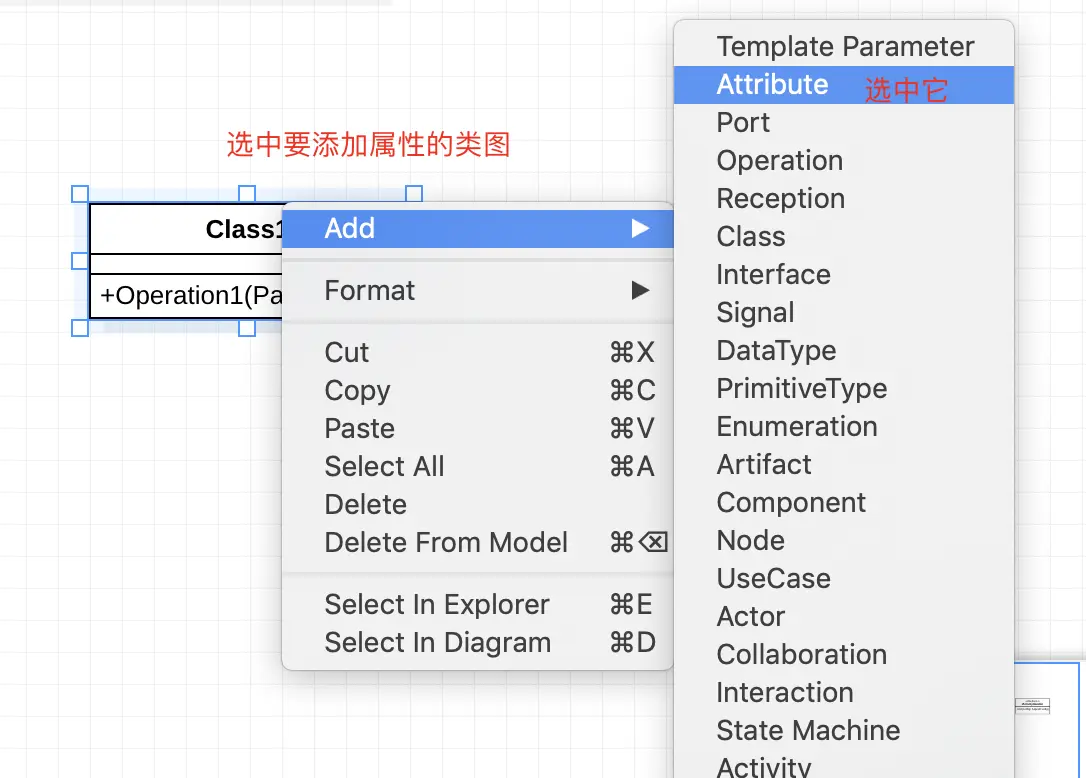The height and width of the screenshot is (778, 1086).
Task: Click Delete From Model
Action: click(x=446, y=543)
